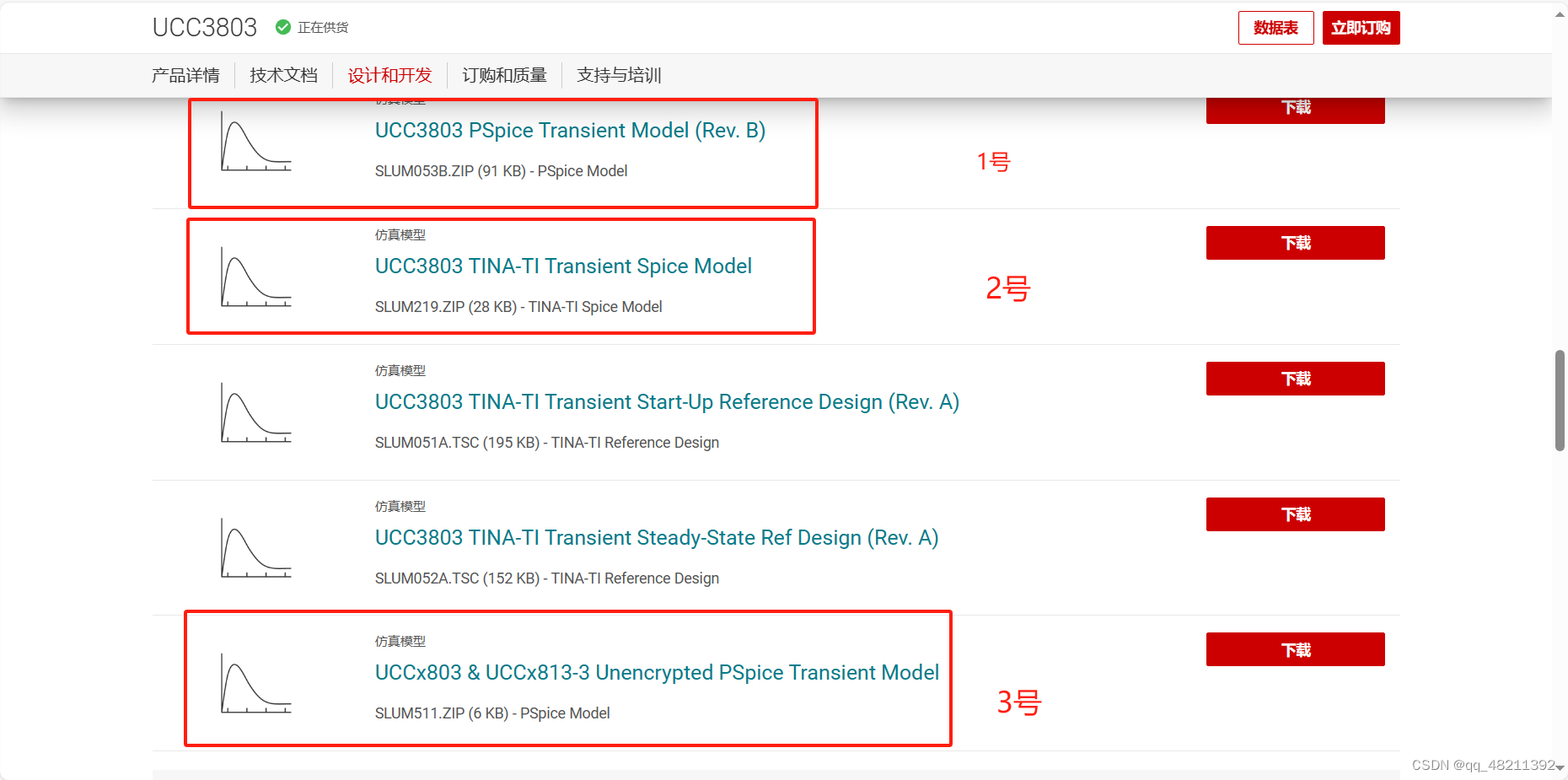Open the UCC3803 PSpice Transient Model link
Viewport: 1568px width, 780px height.
570,131
